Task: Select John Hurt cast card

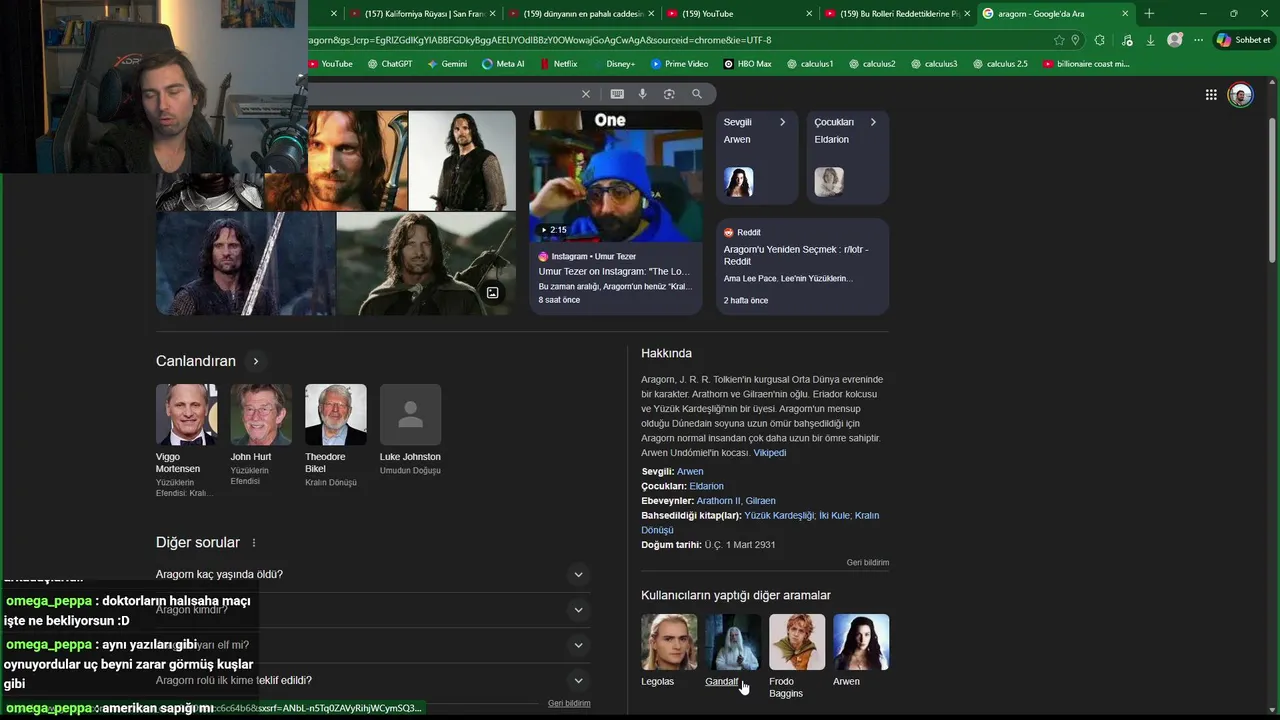Action: point(261,436)
